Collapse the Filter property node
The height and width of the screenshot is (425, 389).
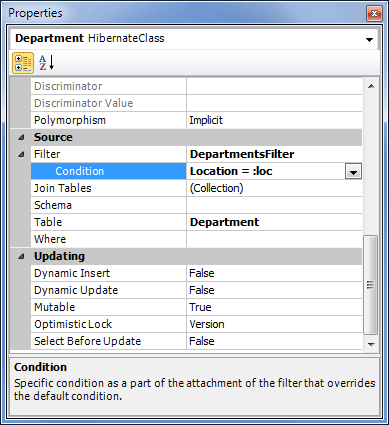pos(22,154)
